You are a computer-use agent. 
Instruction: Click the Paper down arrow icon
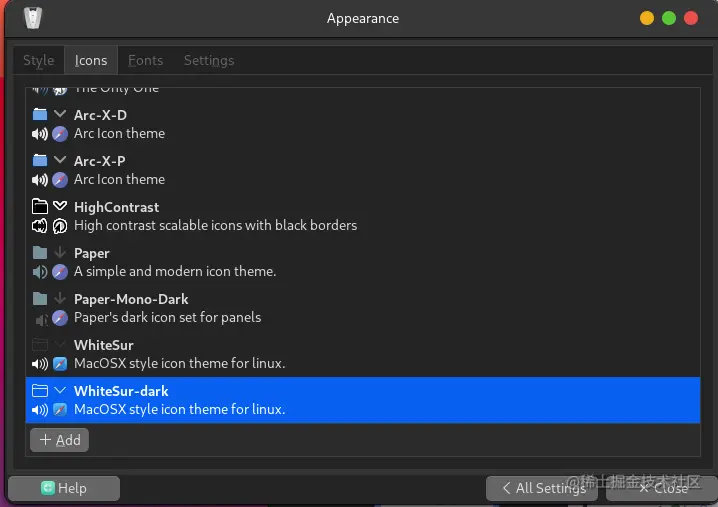tap(60, 252)
